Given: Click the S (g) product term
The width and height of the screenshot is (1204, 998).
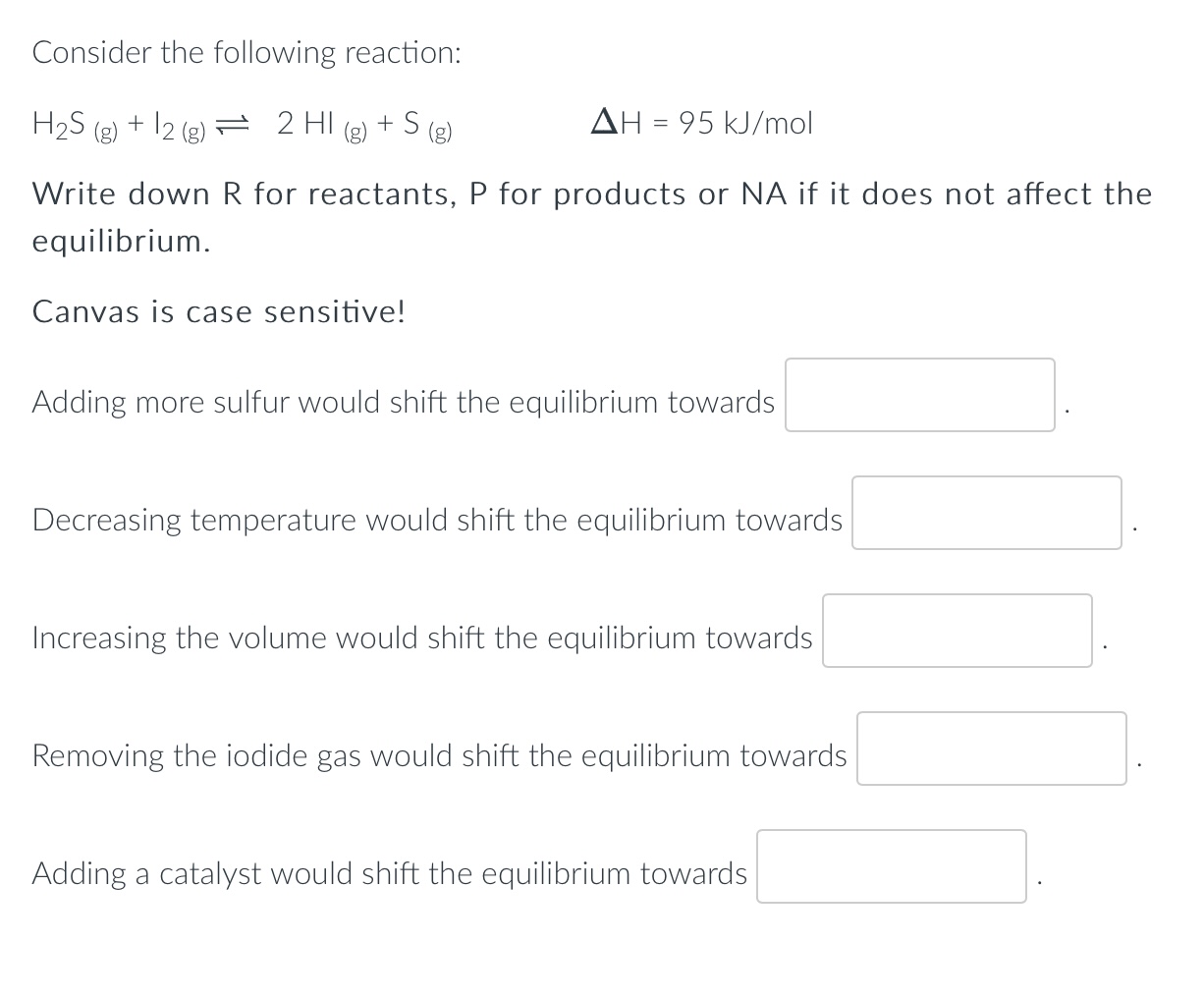Looking at the screenshot, I should point(426,124).
